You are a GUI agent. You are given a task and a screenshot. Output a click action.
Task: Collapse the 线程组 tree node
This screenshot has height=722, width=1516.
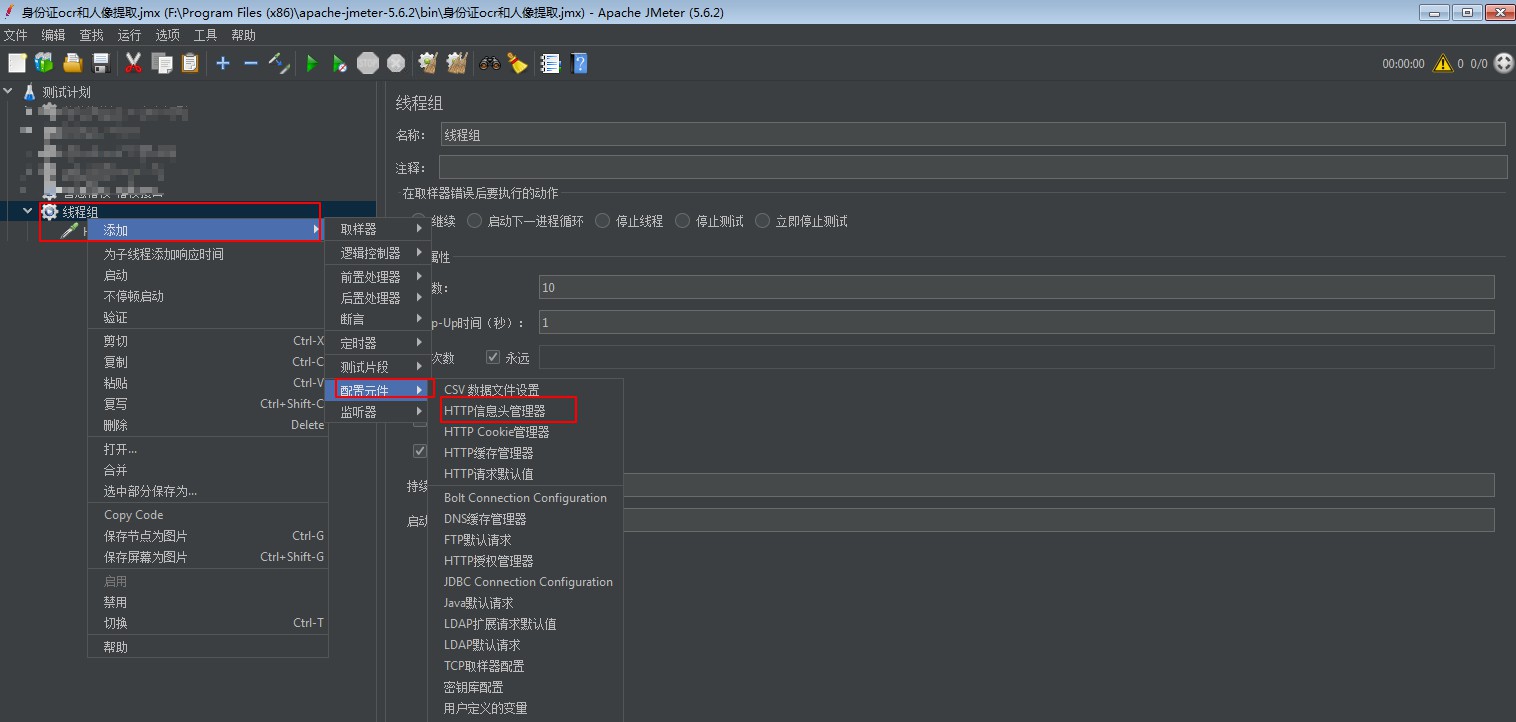pyautogui.click(x=28, y=212)
